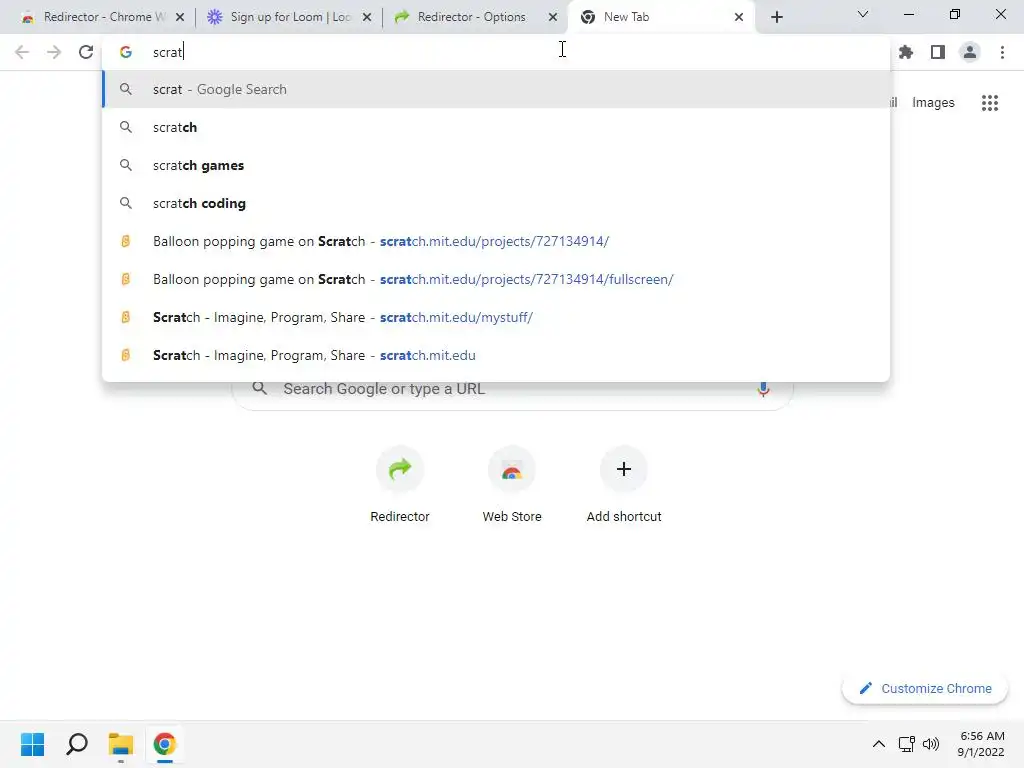Open the clock and date in taskbar
This screenshot has height=768, width=1024.
[x=981, y=744]
